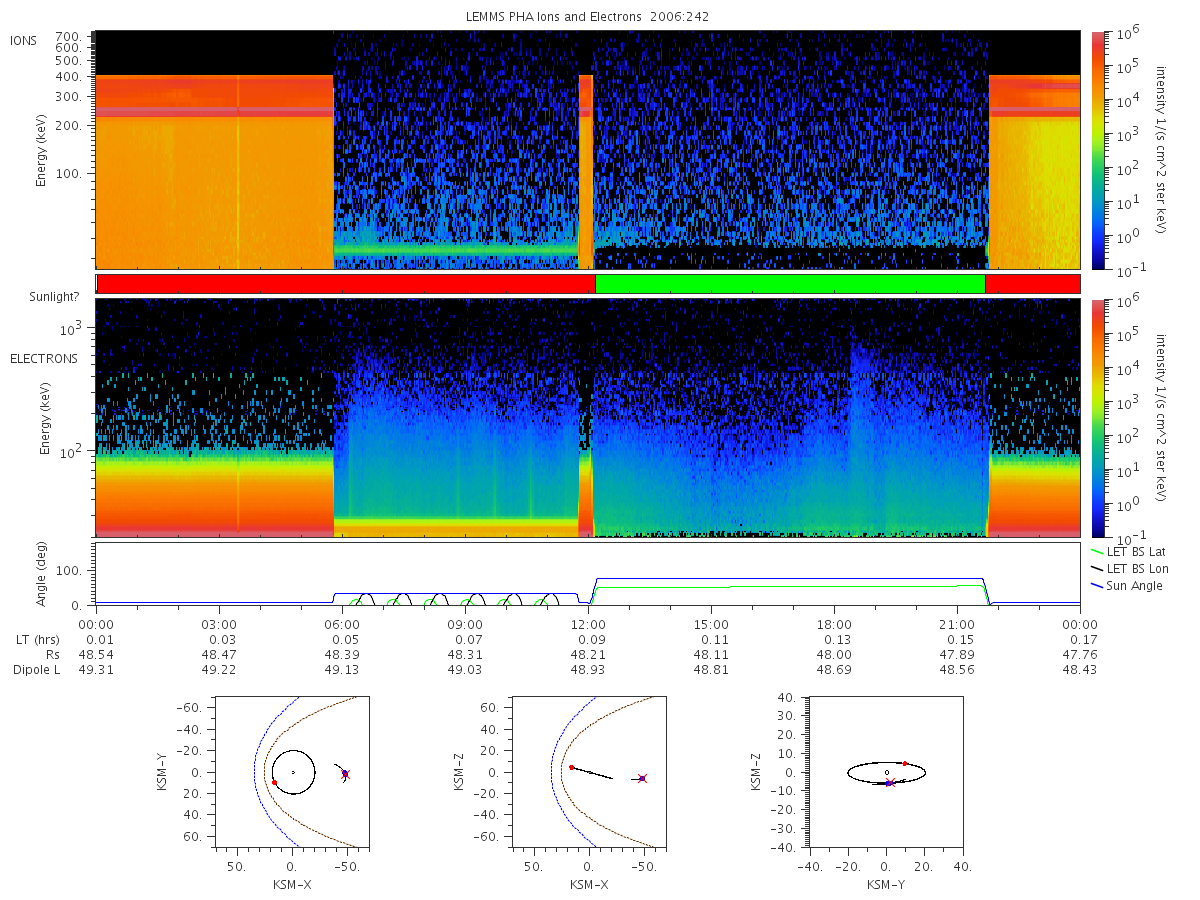Select the green segment of the sunlight bar

790,284
